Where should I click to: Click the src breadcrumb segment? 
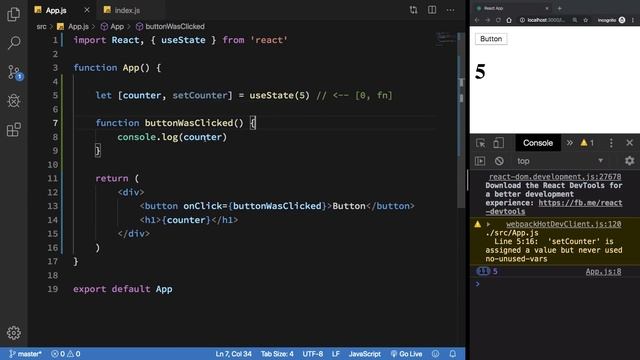click(x=41, y=27)
